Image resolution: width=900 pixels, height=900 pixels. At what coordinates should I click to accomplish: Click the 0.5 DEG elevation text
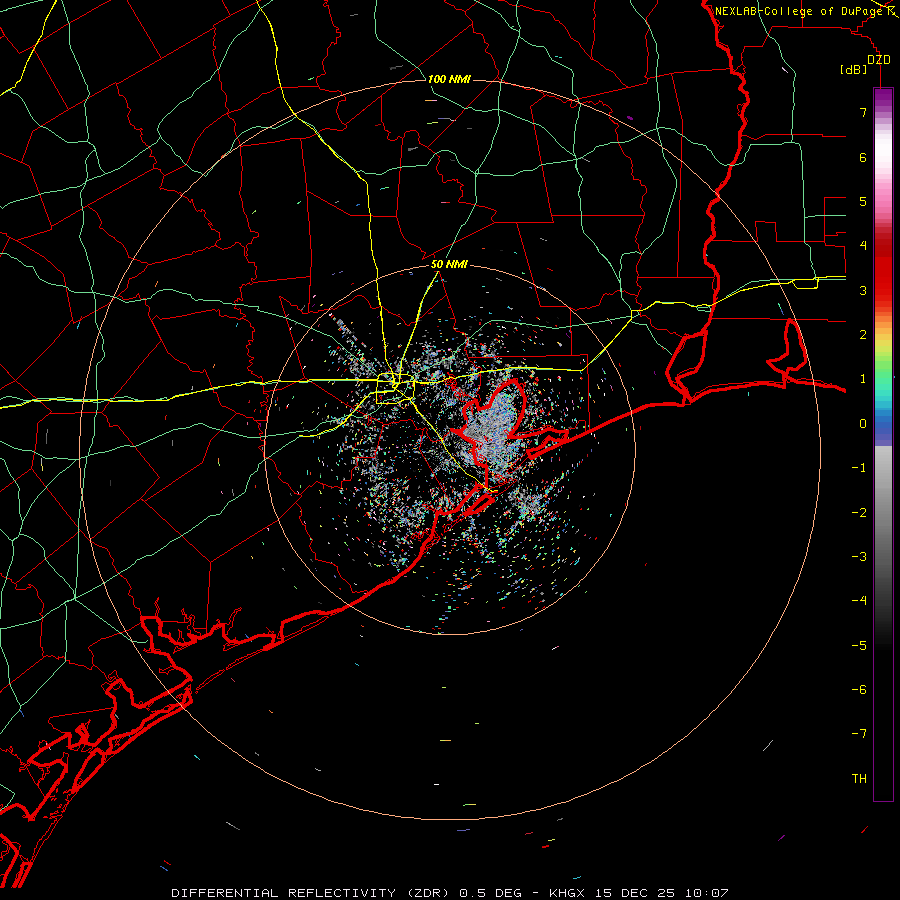tap(491, 893)
